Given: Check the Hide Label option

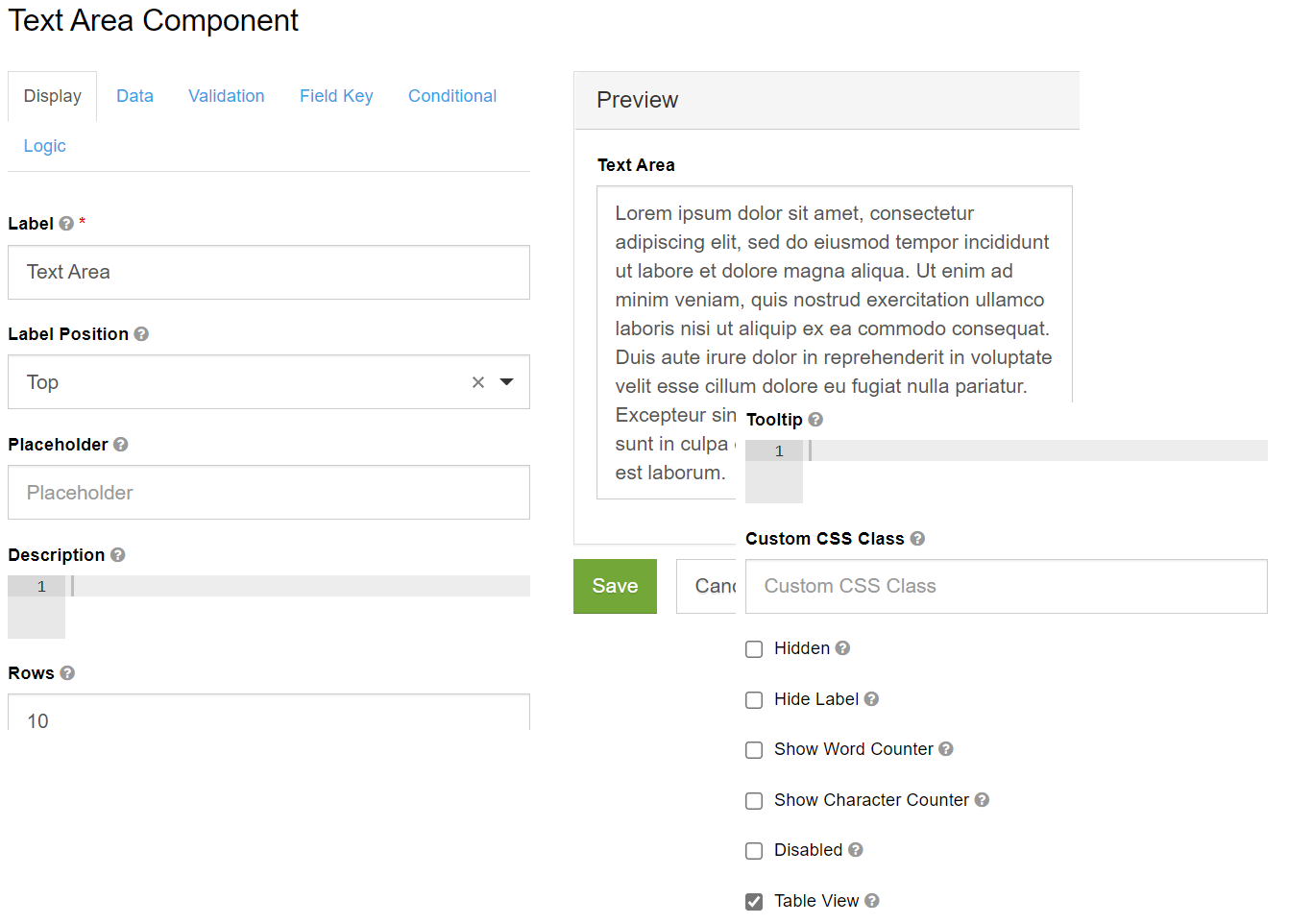Looking at the screenshot, I should coord(754,700).
